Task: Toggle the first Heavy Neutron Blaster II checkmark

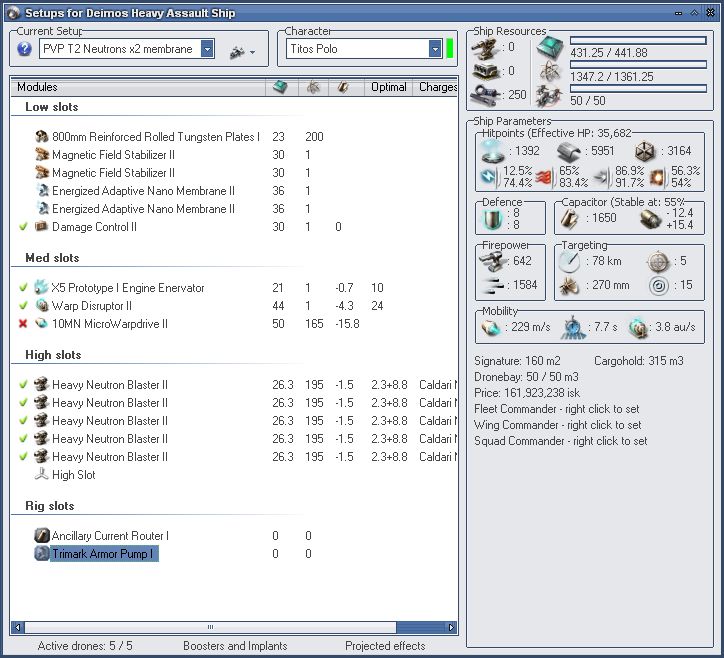Action: (x=23, y=384)
